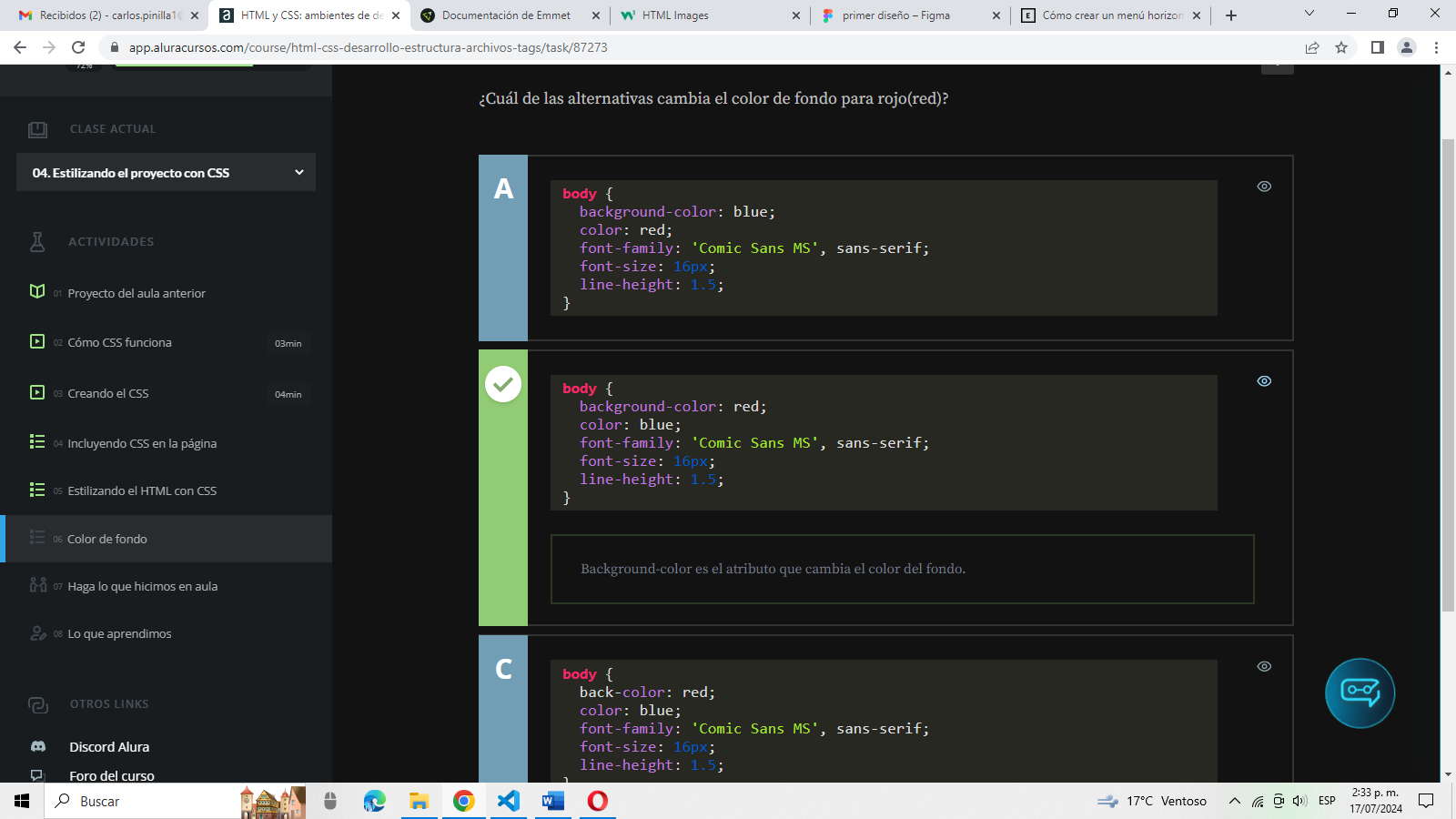Open the floating chat assistant button
The height and width of the screenshot is (819, 1456).
click(x=1360, y=693)
